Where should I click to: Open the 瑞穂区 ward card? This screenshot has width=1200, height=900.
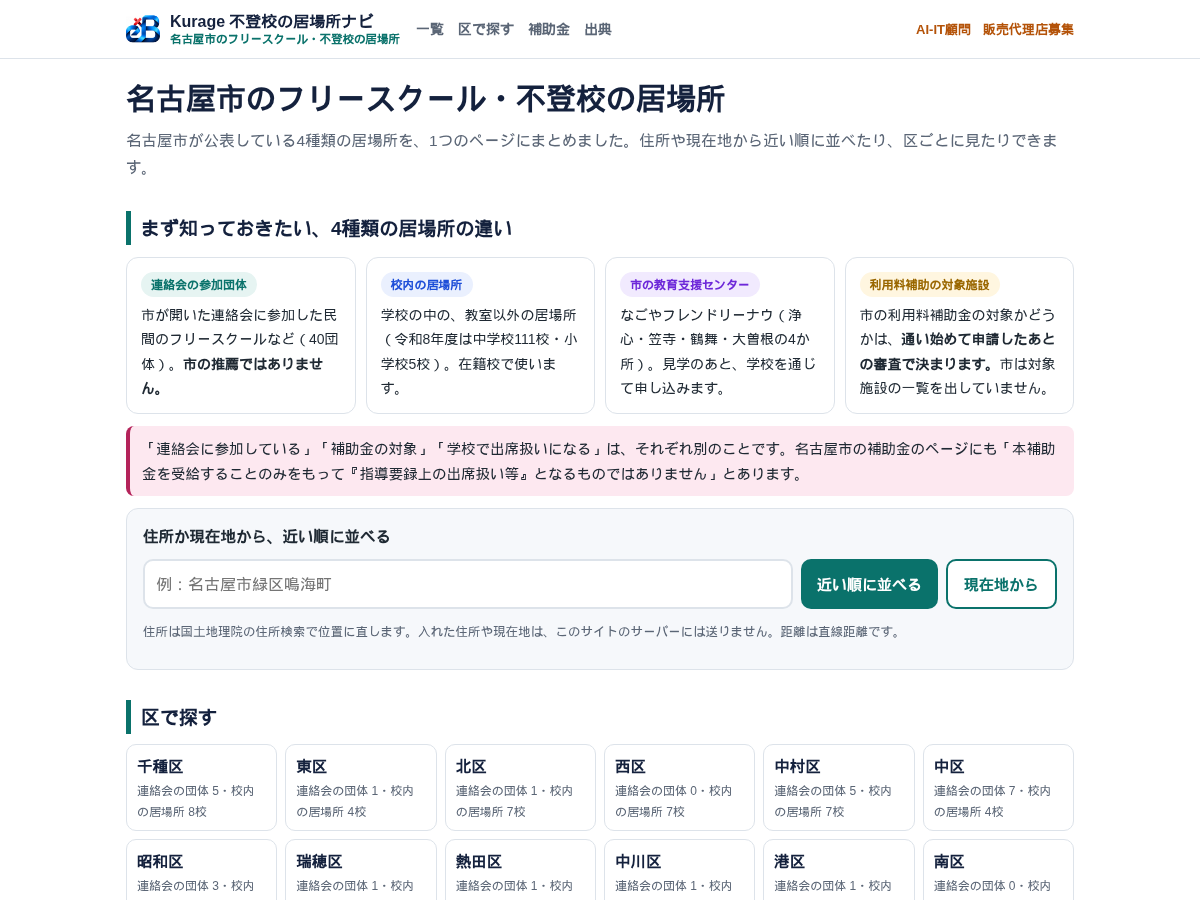[361, 870]
